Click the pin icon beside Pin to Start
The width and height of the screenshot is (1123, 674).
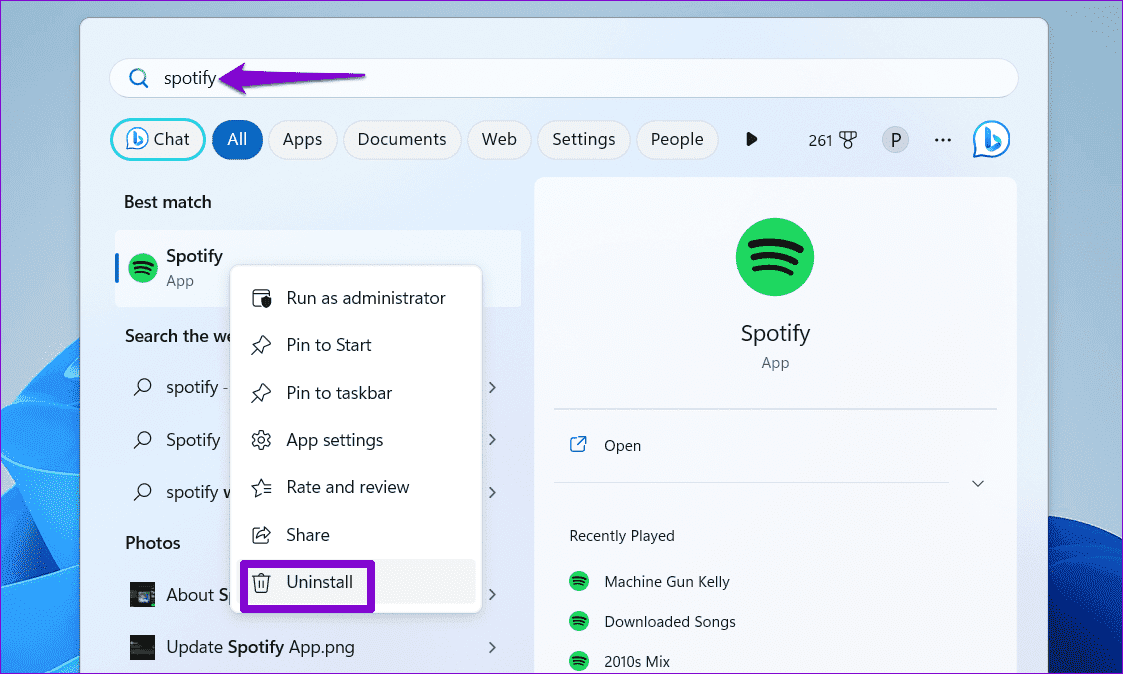[x=261, y=345]
